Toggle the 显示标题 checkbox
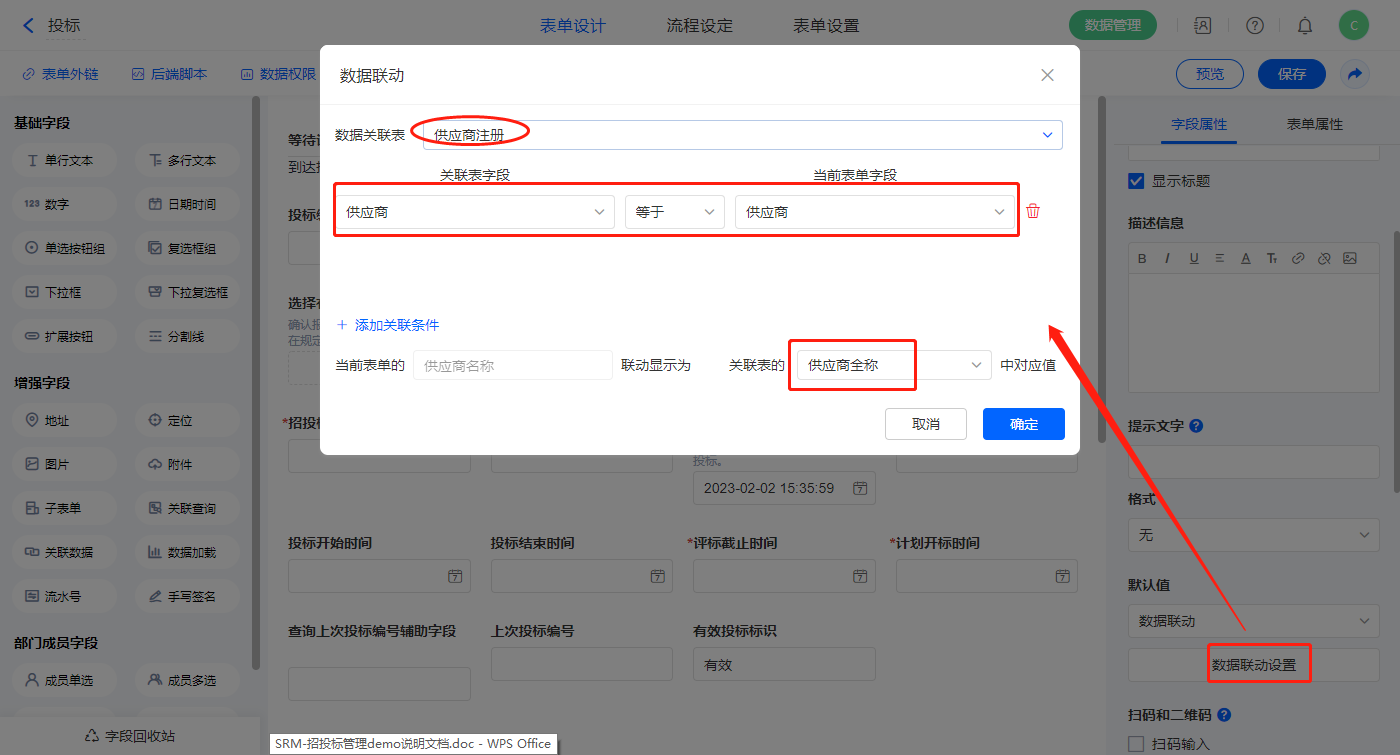 point(1136,181)
